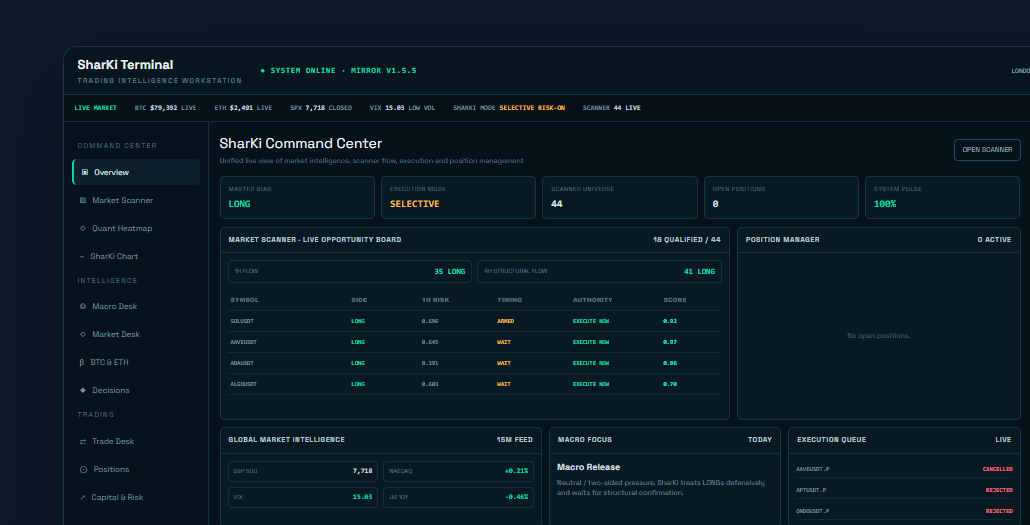Click the S&P 500 7,718 tile
Image resolution: width=1030 pixels, height=525 pixels.
click(x=303, y=471)
